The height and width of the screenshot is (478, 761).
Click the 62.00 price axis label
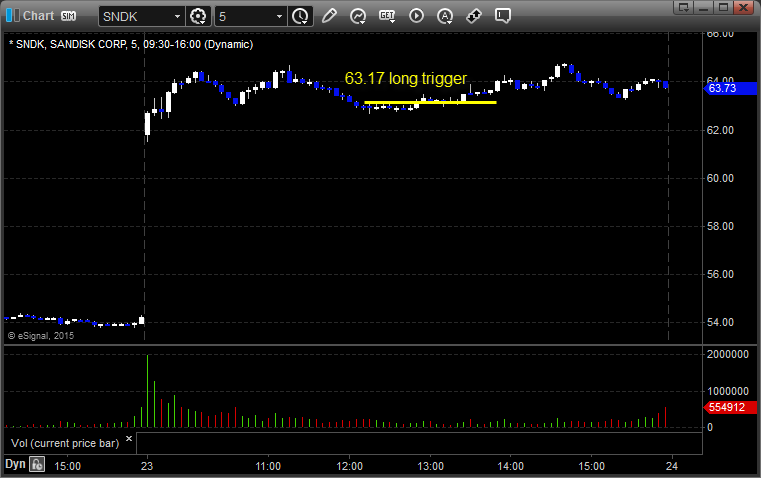coord(720,130)
